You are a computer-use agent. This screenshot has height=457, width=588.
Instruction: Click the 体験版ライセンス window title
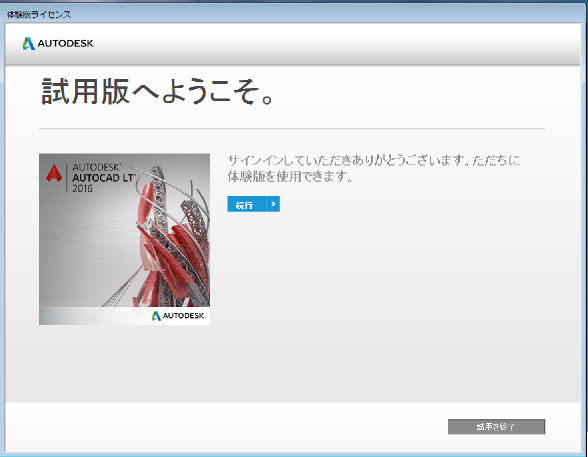pyautogui.click(x=39, y=15)
